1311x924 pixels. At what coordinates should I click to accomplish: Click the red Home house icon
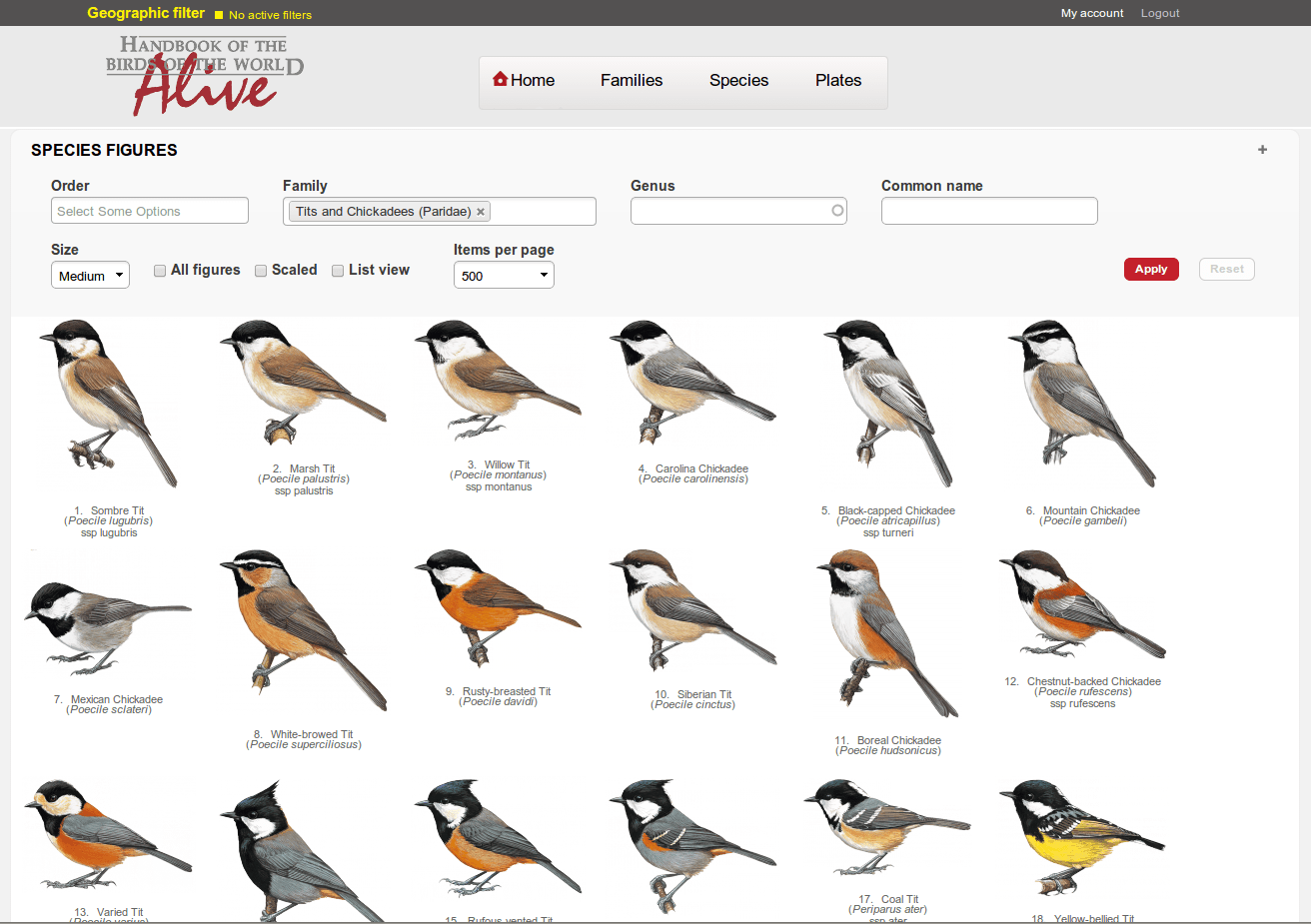501,80
